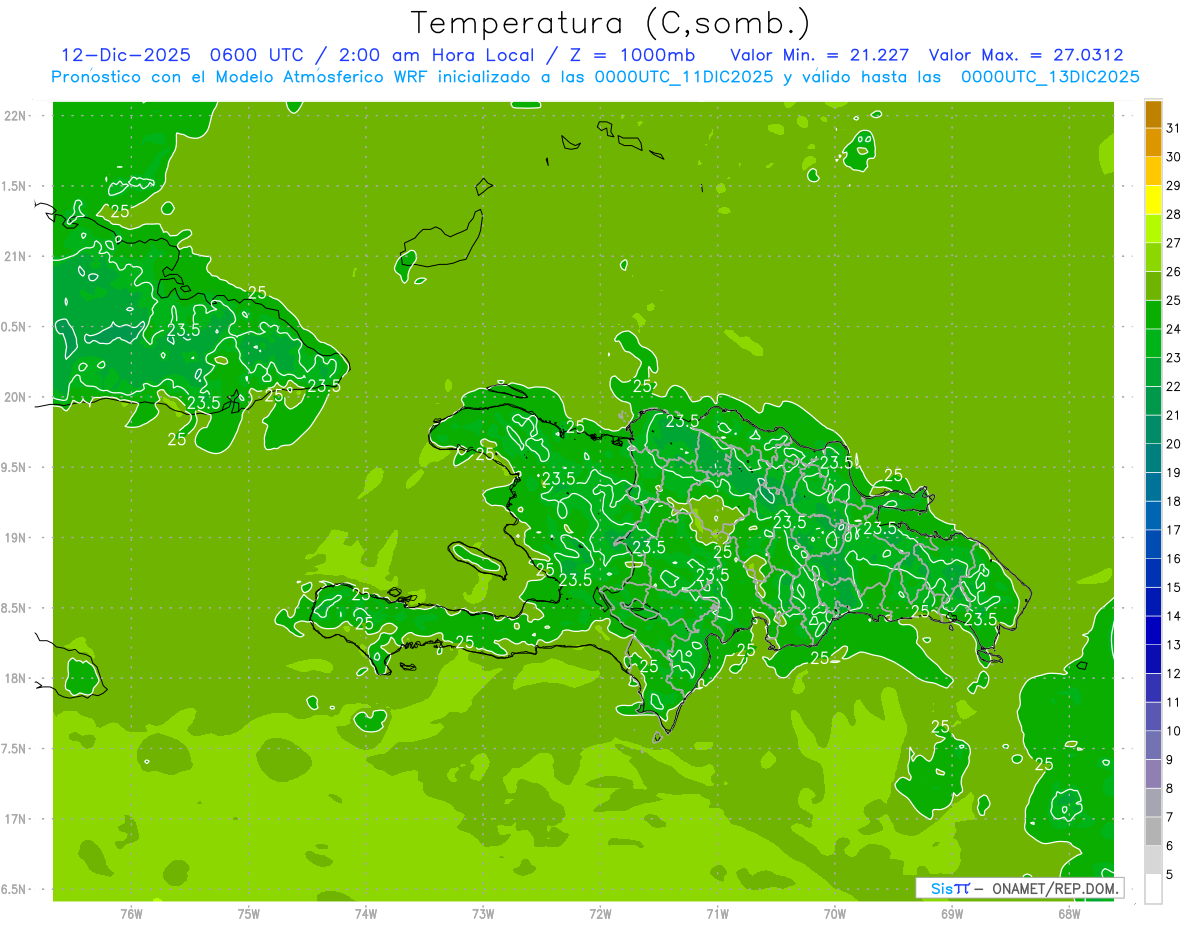Click the '70W' longitude label
The image size is (1200, 927).
point(834,914)
